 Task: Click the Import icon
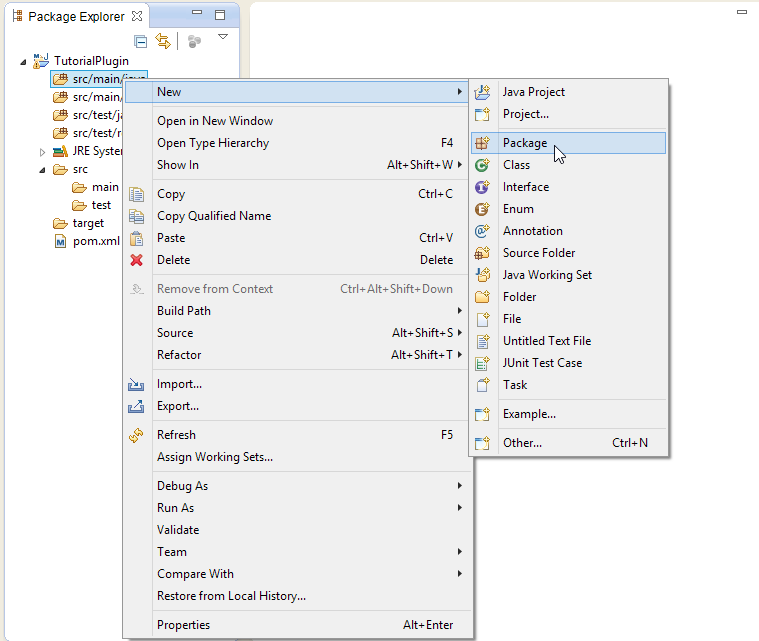(136, 384)
